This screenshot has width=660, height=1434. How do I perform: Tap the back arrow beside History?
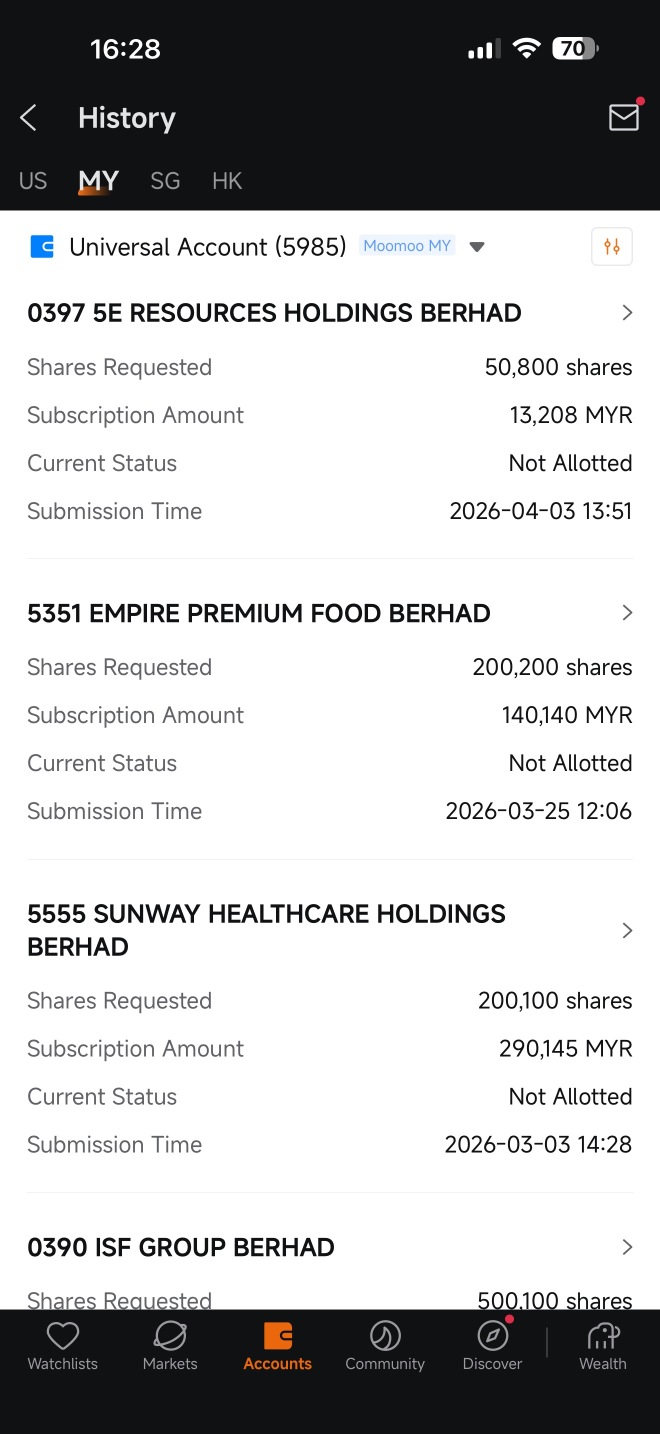click(28, 118)
